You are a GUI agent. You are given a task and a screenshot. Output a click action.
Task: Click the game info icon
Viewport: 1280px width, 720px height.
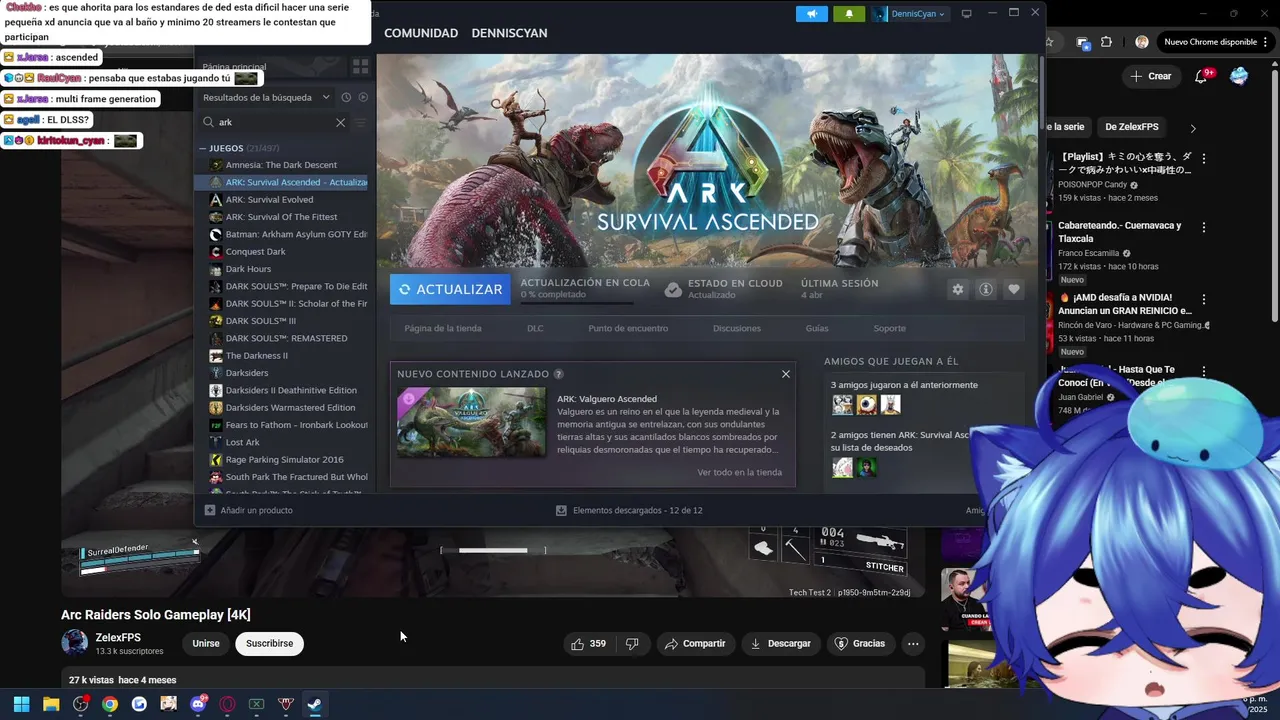[986, 289]
